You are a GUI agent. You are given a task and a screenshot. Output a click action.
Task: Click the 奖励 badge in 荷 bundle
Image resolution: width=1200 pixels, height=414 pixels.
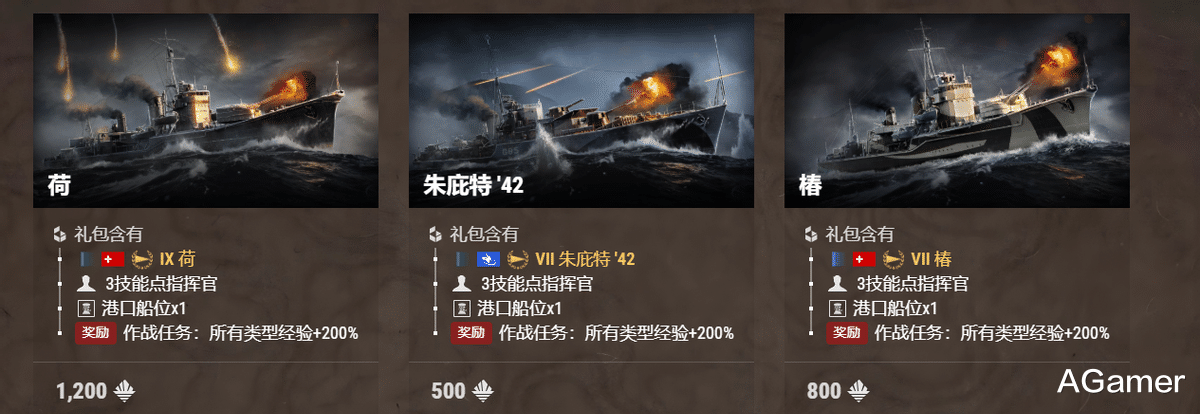(94, 332)
